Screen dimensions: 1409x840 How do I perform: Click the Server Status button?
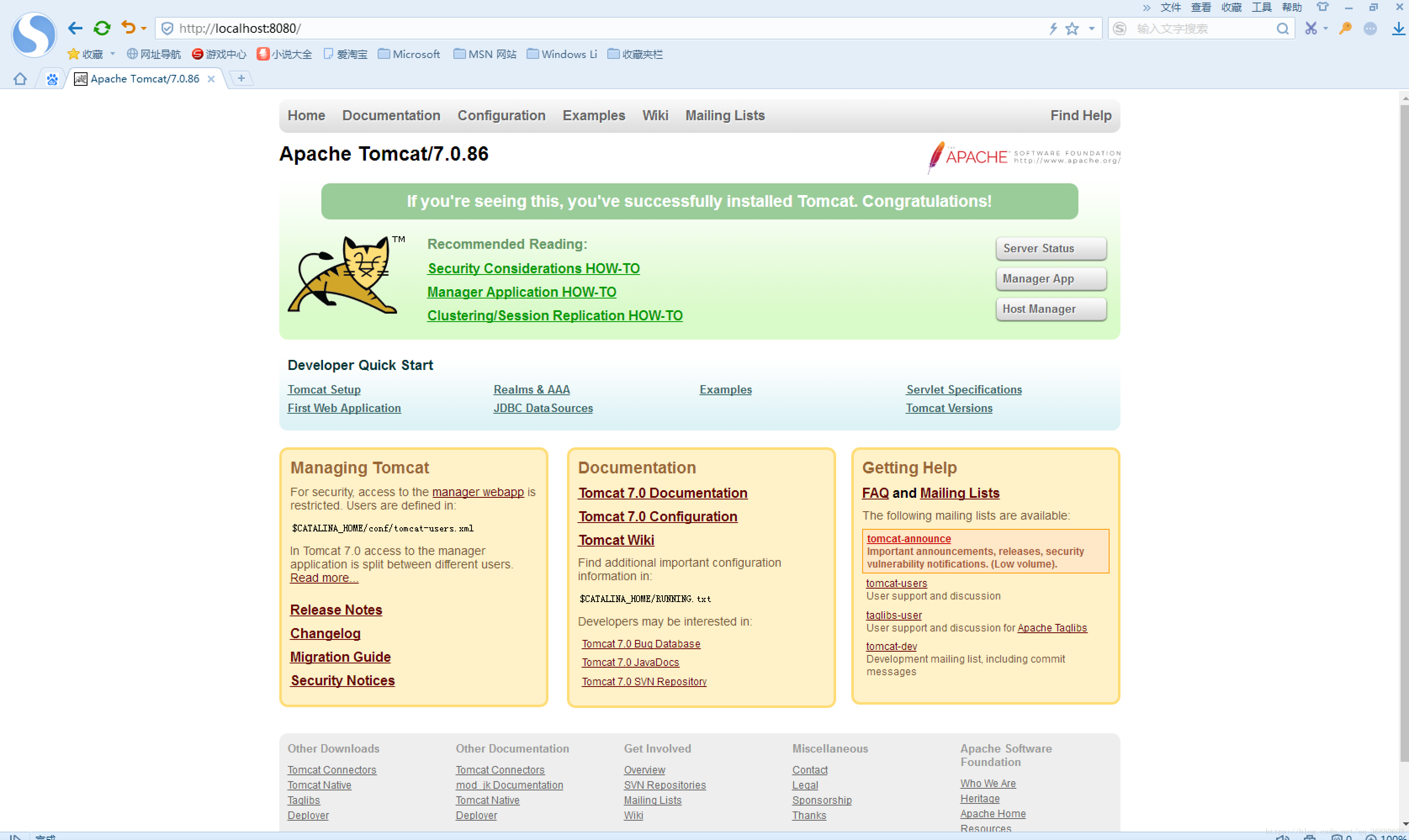(1051, 248)
